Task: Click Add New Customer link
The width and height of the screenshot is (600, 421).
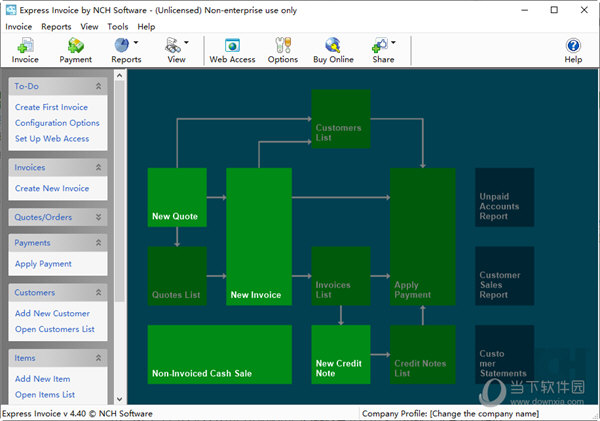Action: pyautogui.click(x=52, y=313)
